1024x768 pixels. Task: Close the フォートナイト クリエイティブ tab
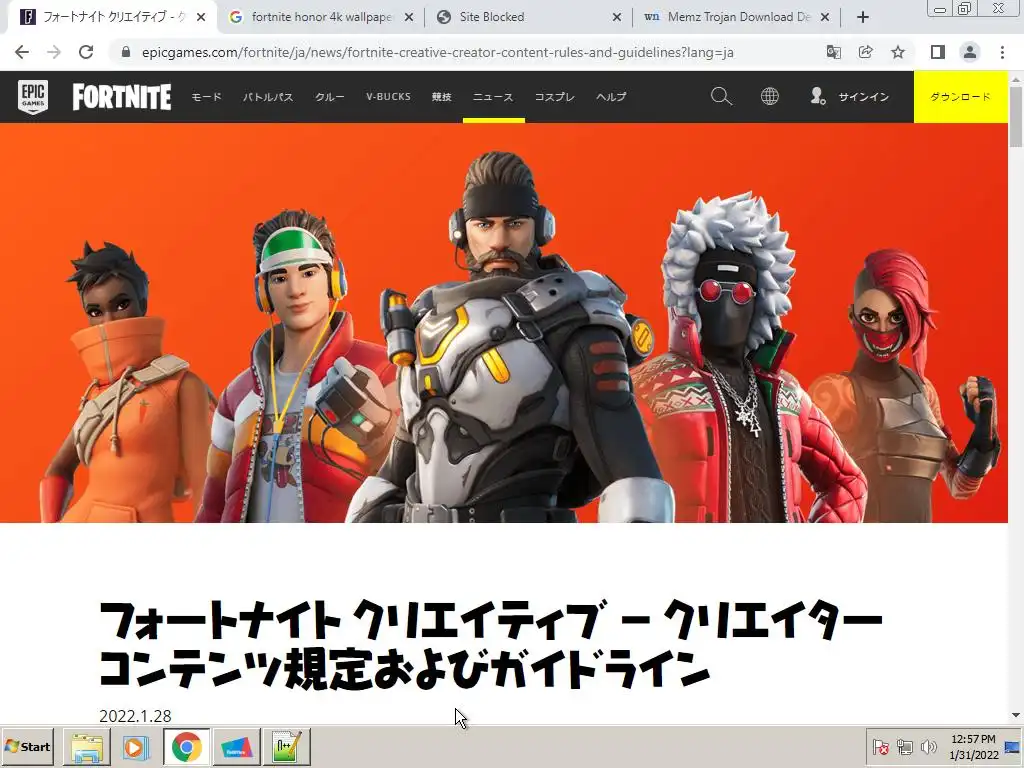(201, 18)
